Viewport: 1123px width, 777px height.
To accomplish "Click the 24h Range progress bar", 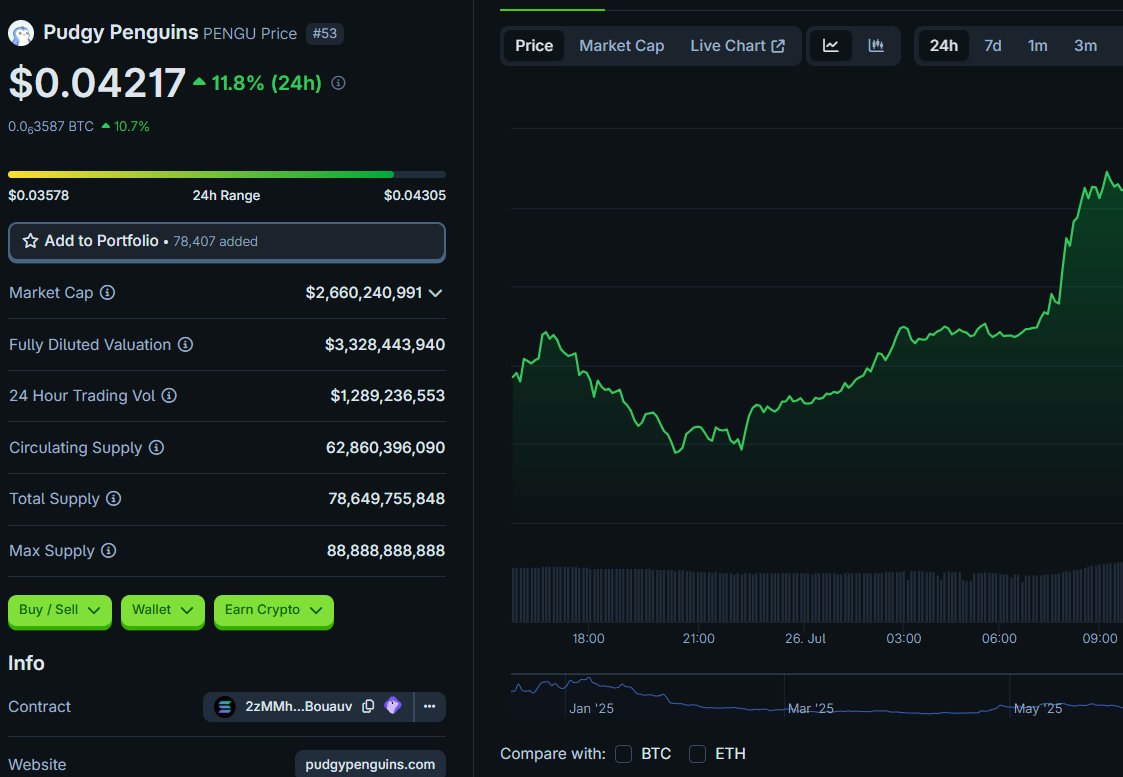I will 227,174.
